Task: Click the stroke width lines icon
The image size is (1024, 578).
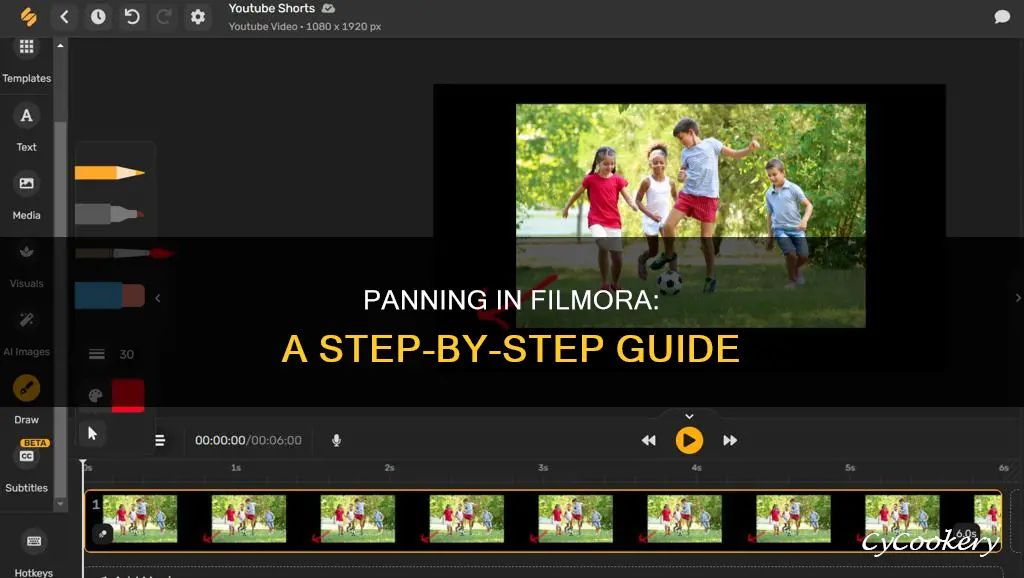Action: pos(97,354)
